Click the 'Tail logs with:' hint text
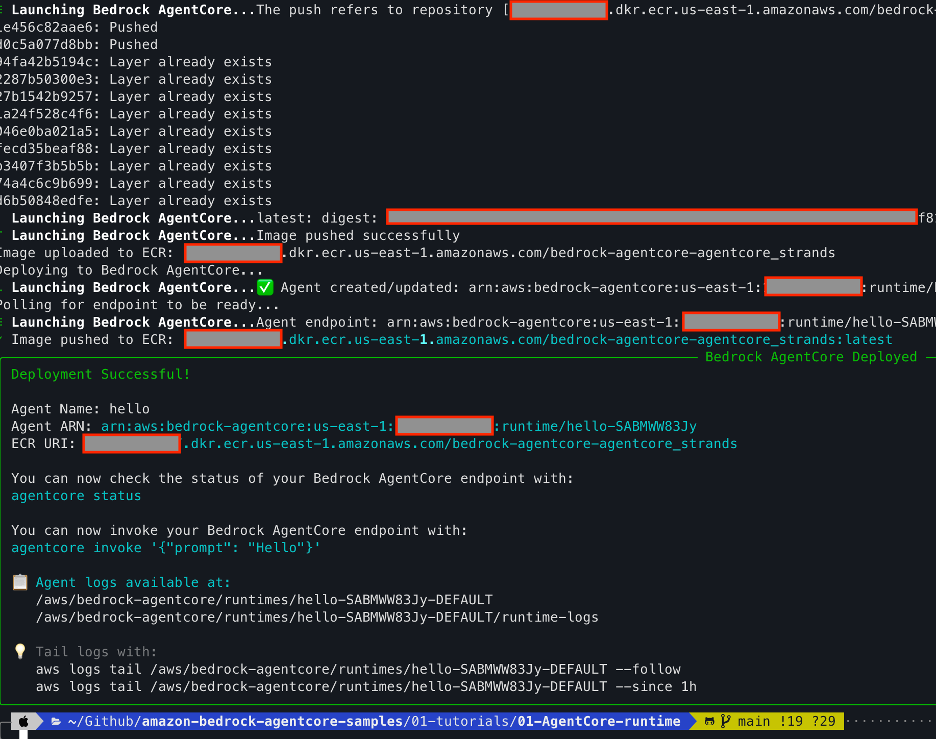This screenshot has width=936, height=740. click(x=96, y=652)
